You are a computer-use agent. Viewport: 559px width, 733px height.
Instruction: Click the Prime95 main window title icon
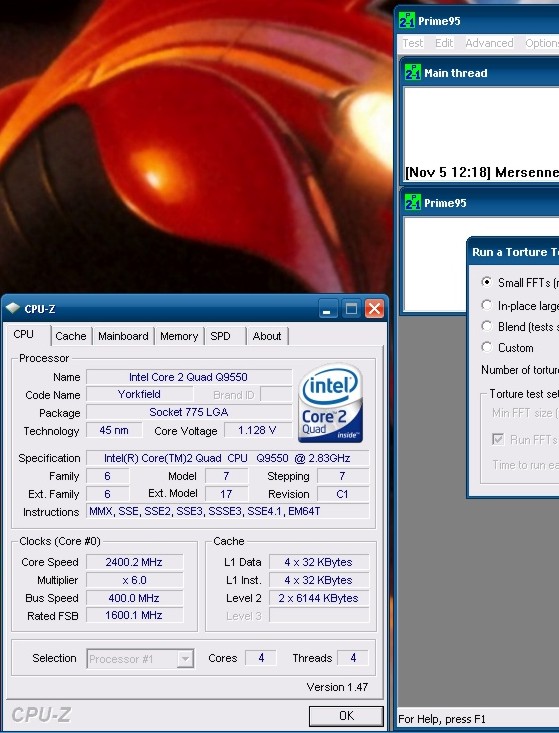coord(407,20)
